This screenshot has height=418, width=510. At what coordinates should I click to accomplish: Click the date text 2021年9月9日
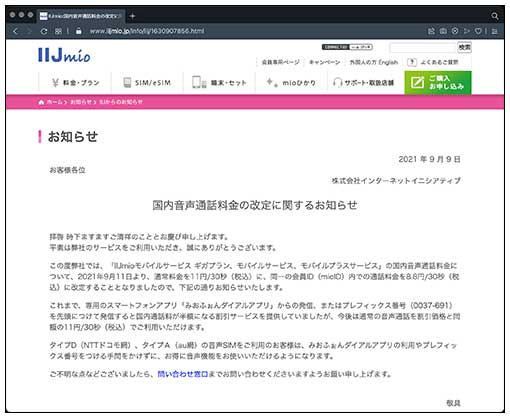tap(429, 159)
